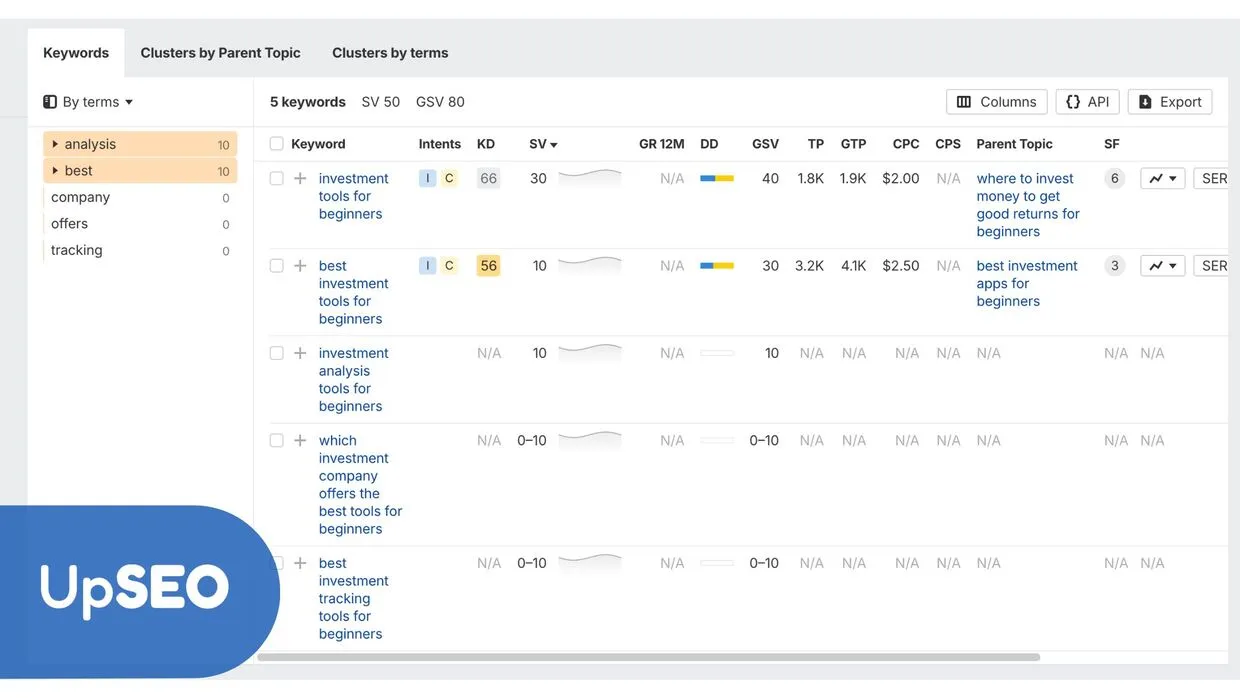The image size is (1240, 698).
Task: Open the Columns configuration icon
Action: coord(962,101)
